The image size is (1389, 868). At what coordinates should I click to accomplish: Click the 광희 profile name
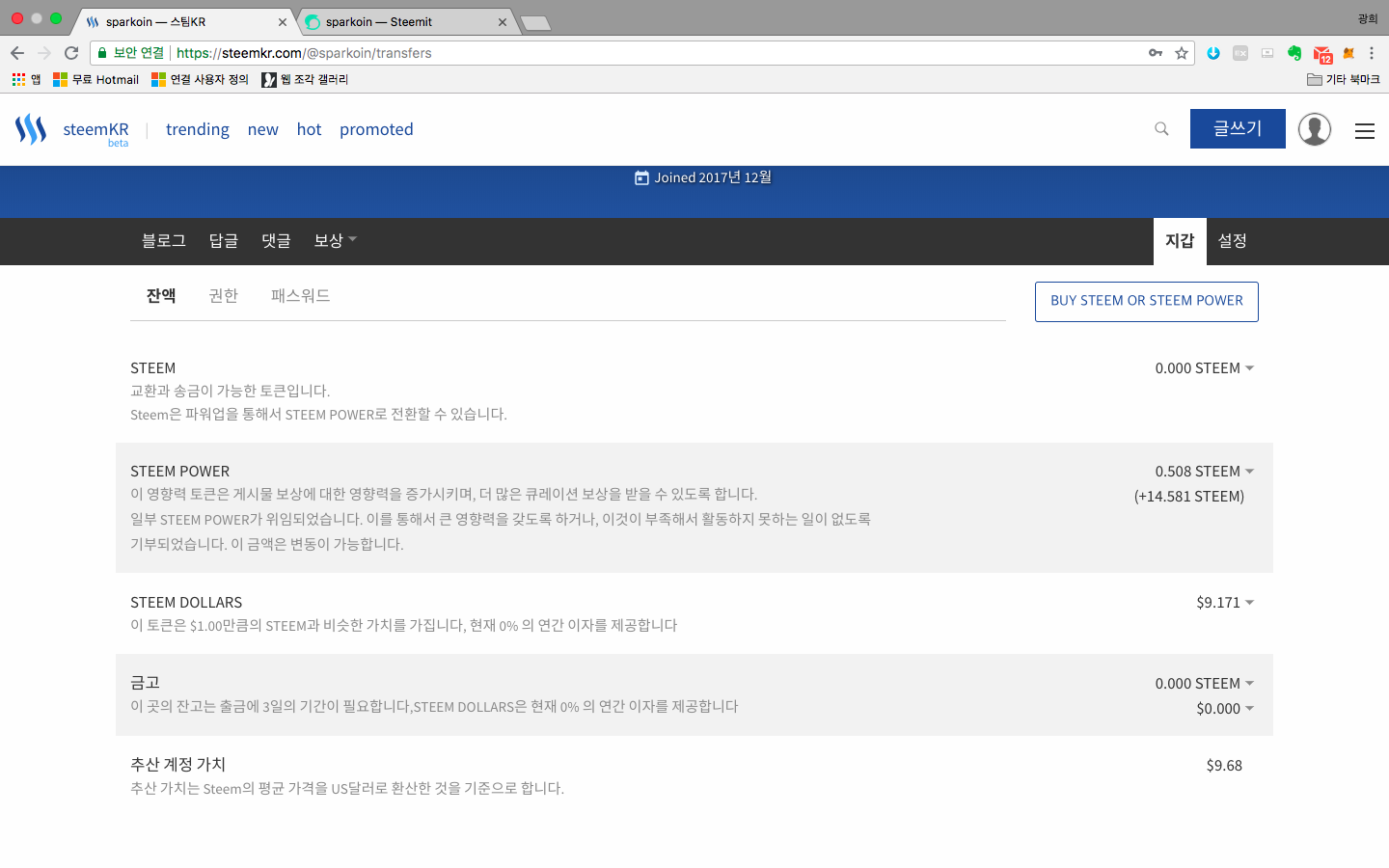pyautogui.click(x=1368, y=18)
